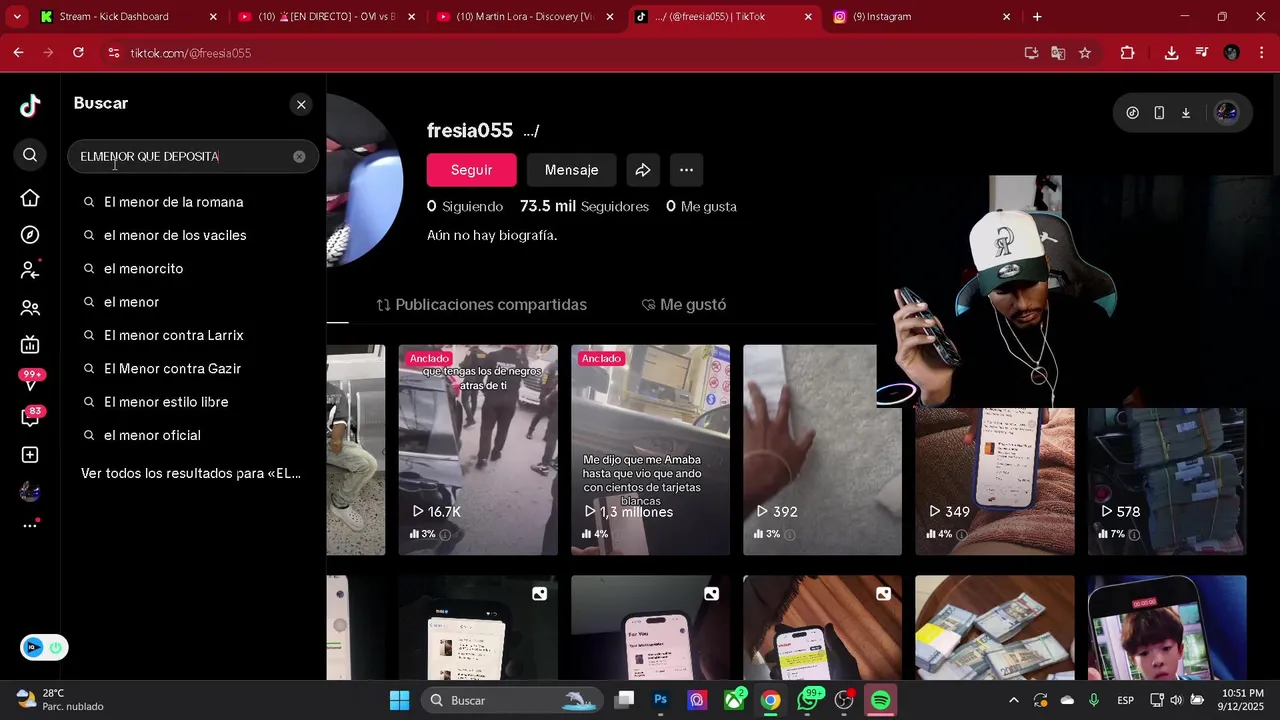This screenshot has width=1280, height=720.
Task: Go back to previous page
Action: tap(18, 53)
